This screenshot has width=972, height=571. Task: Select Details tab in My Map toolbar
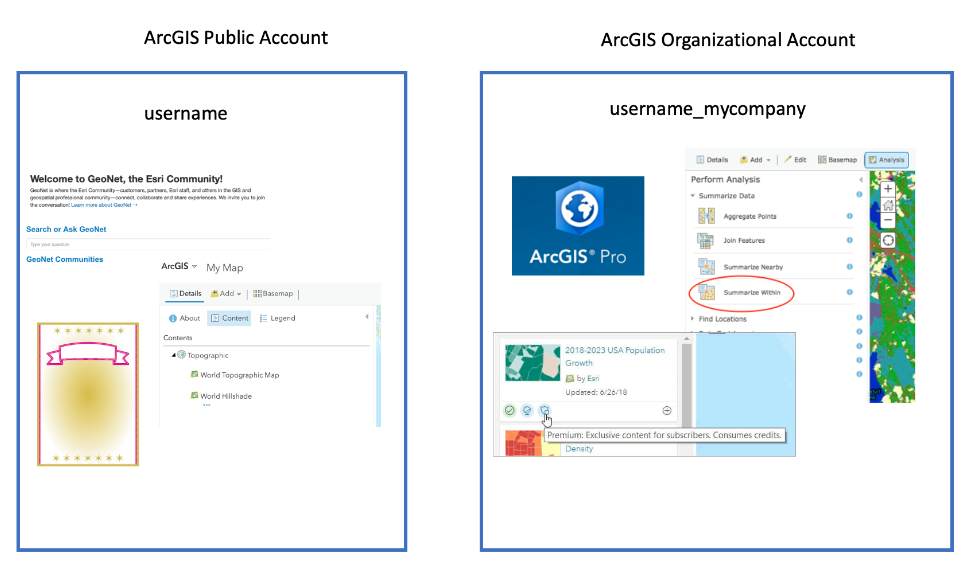coord(186,294)
